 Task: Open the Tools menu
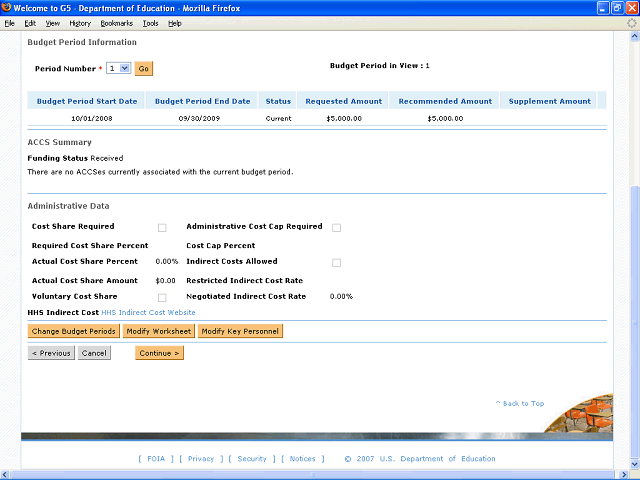pos(151,24)
